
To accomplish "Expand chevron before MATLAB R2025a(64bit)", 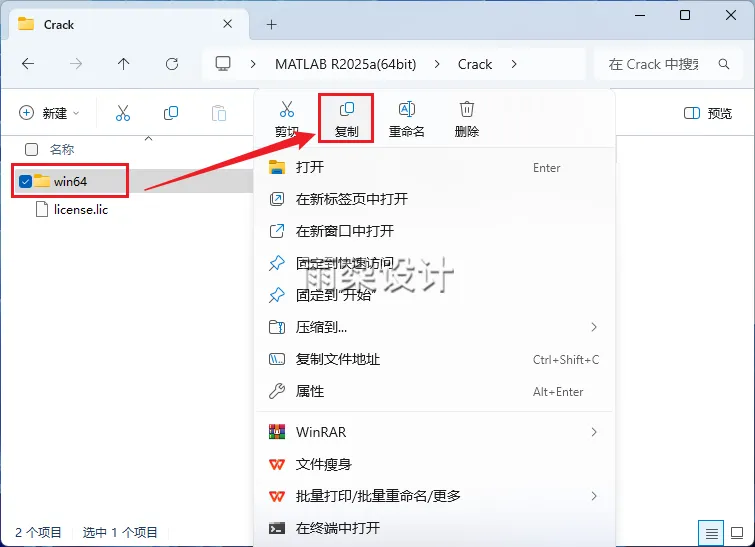I will coord(253,64).
